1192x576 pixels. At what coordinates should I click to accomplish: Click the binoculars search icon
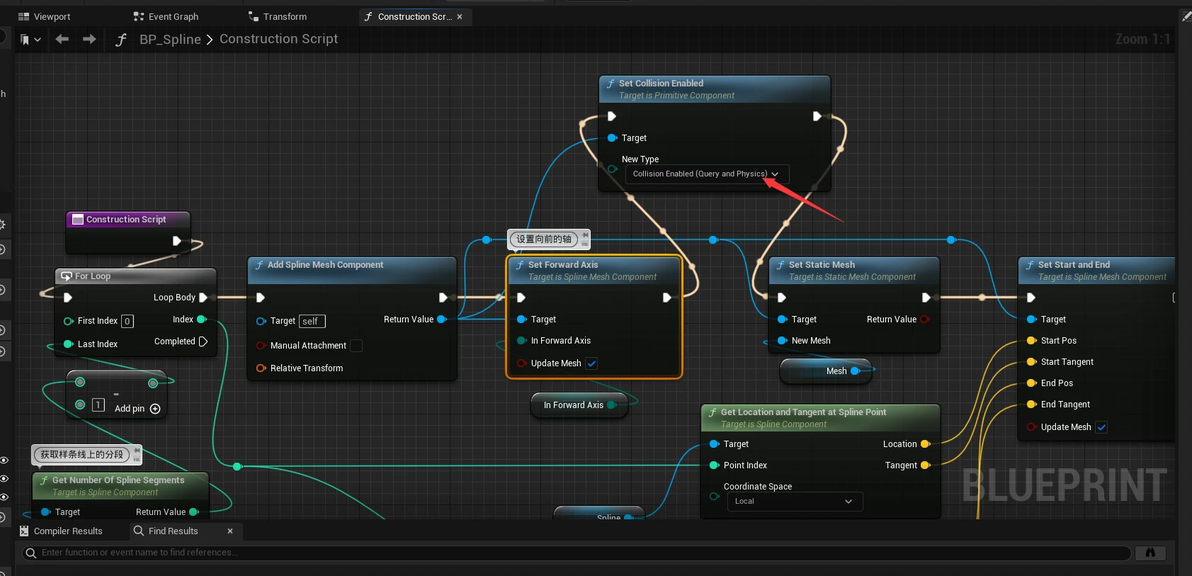click(x=1150, y=552)
